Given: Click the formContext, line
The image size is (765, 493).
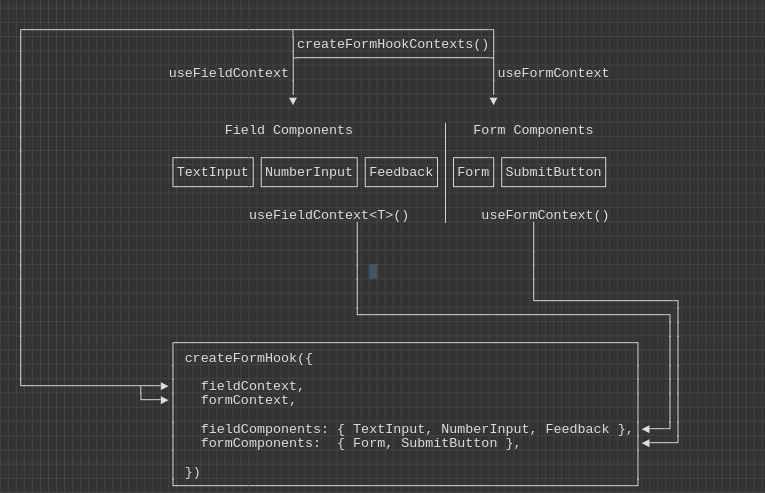Looking at the screenshot, I should [248, 400].
